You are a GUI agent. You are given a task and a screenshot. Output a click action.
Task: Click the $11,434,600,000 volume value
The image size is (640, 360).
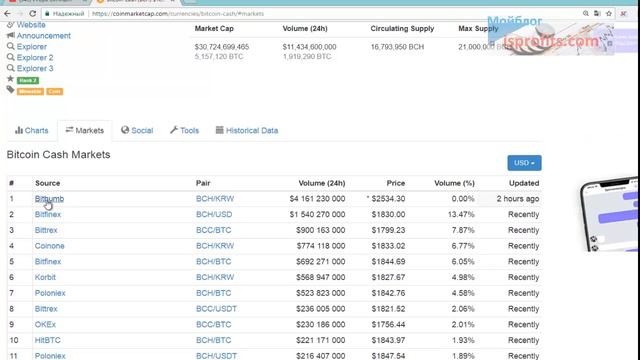coord(309,47)
